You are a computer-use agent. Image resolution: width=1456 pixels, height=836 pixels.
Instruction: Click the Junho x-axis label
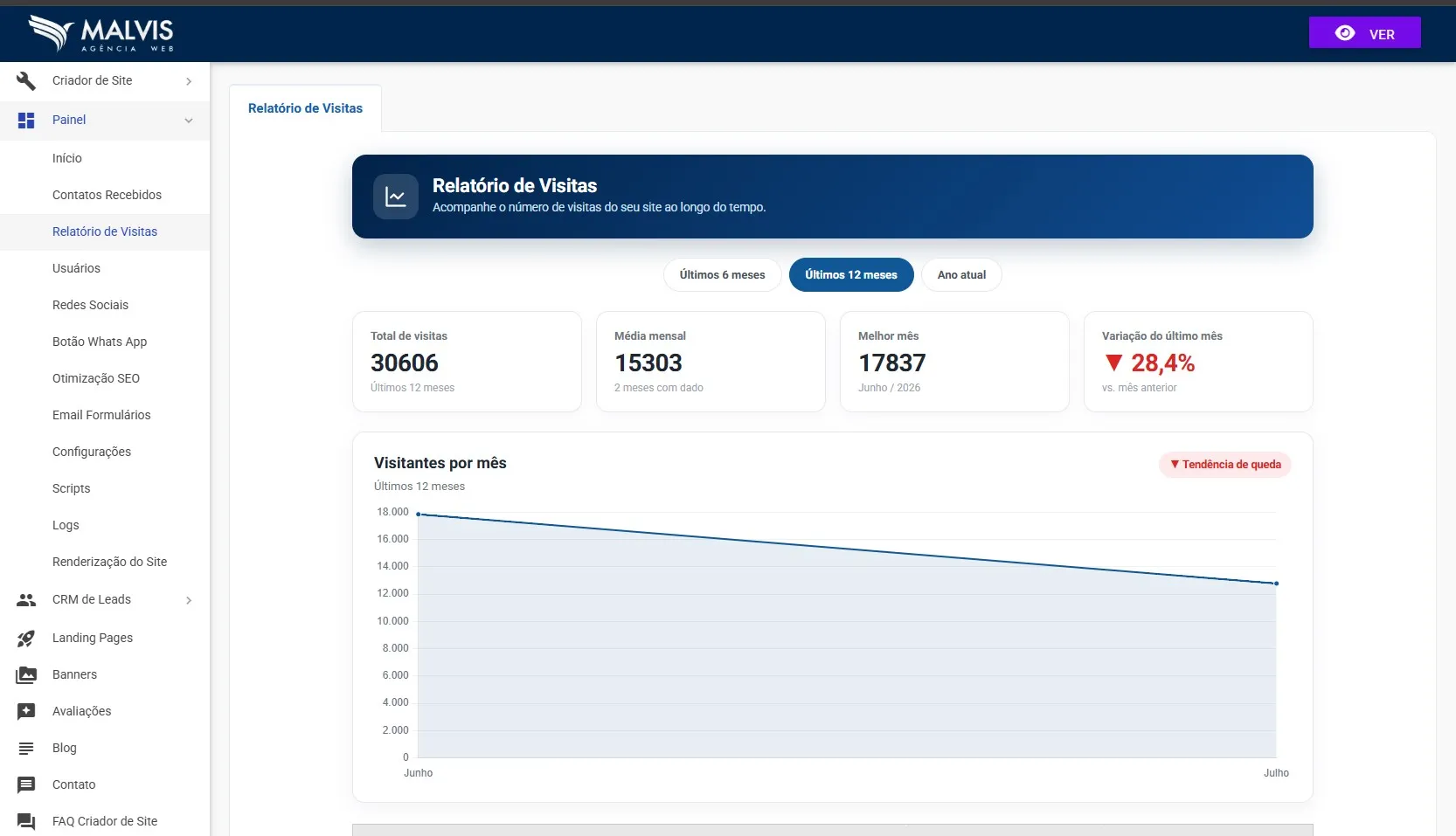pyautogui.click(x=419, y=773)
